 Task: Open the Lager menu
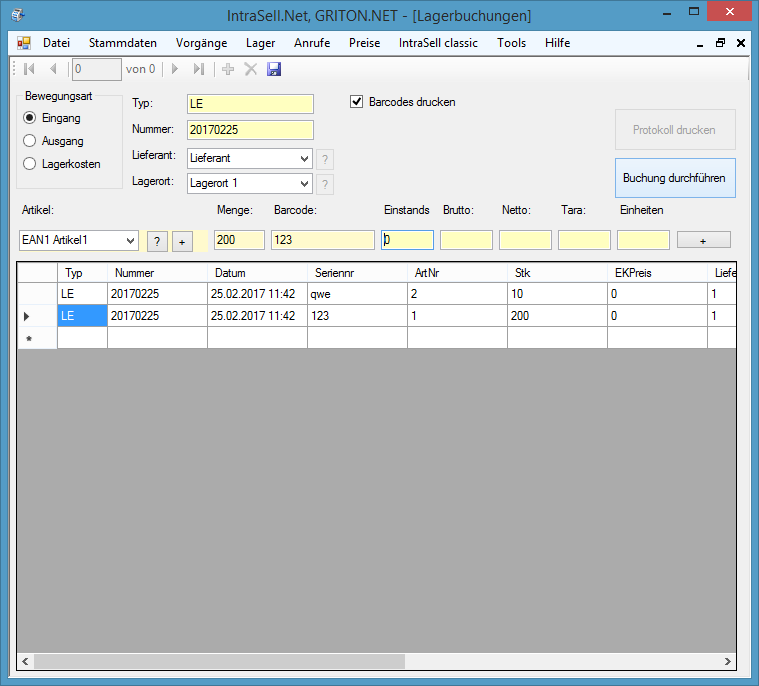260,43
